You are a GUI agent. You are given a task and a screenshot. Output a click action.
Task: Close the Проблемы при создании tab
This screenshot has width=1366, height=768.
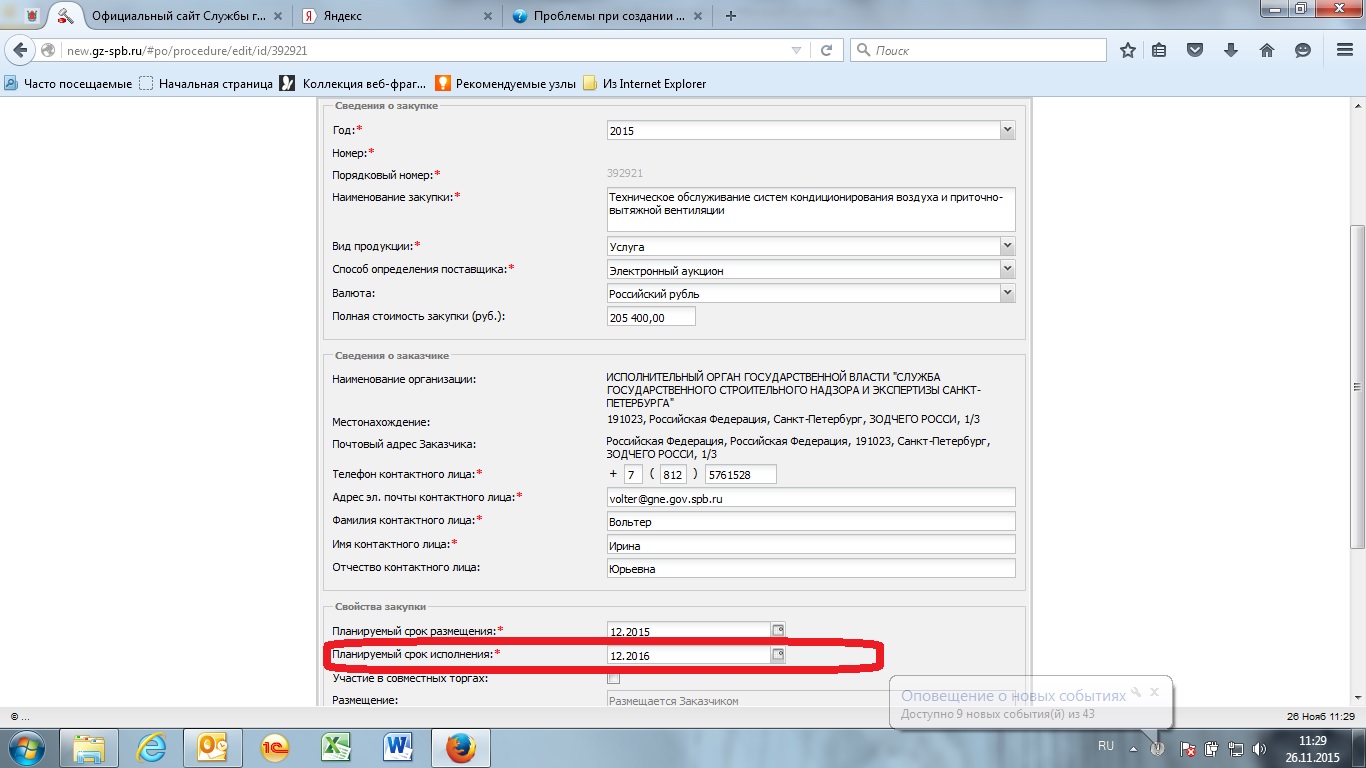(x=700, y=16)
